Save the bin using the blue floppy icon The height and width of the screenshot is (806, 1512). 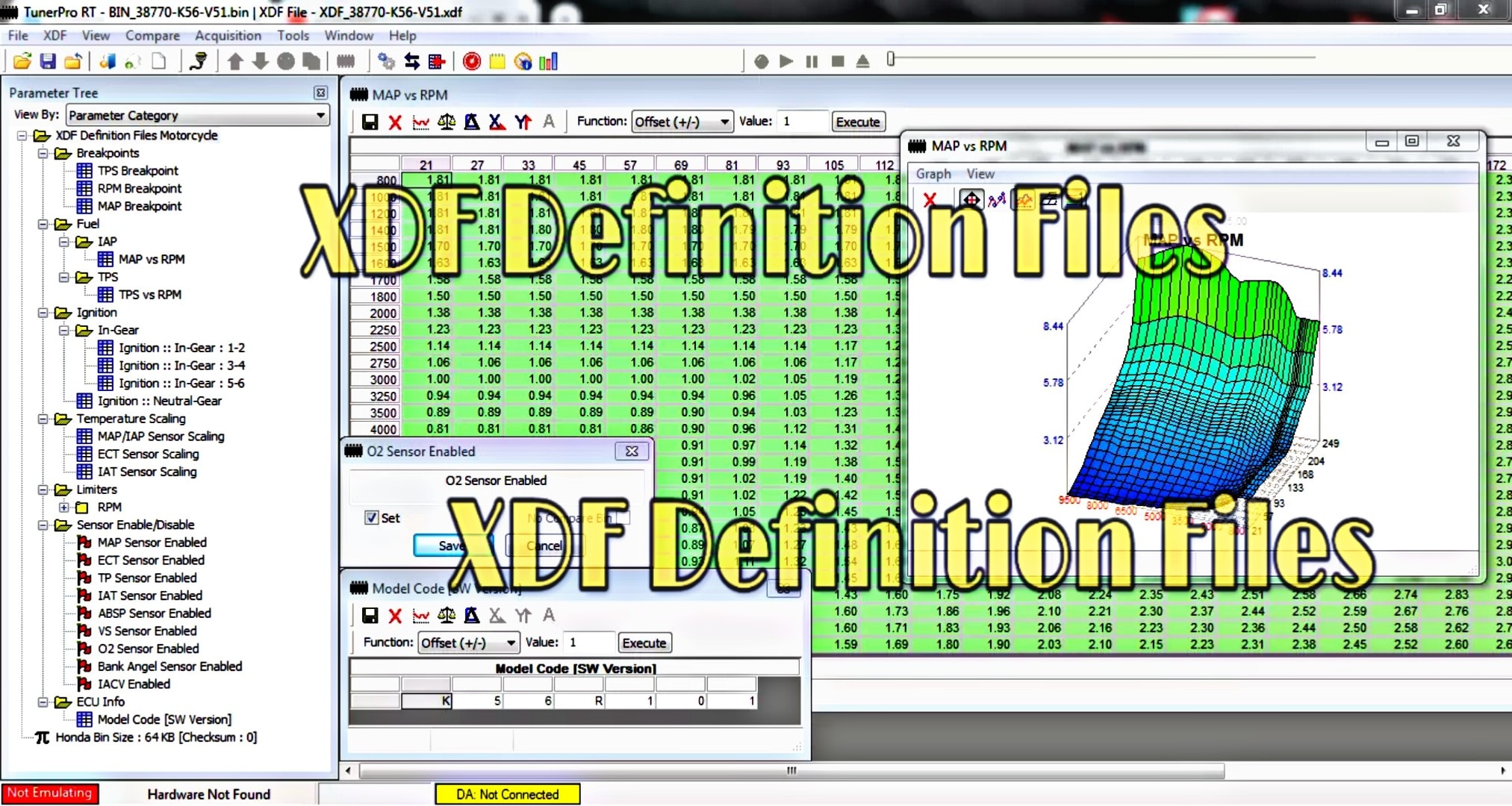tap(48, 61)
